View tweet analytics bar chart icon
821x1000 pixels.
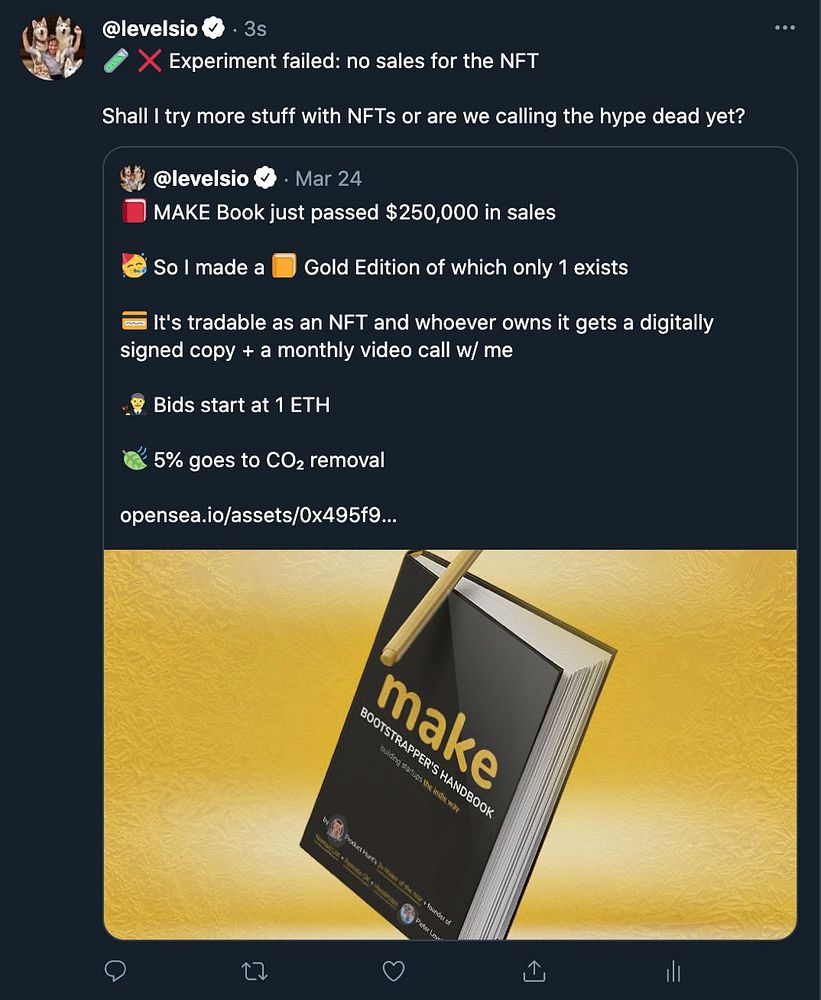(673, 970)
